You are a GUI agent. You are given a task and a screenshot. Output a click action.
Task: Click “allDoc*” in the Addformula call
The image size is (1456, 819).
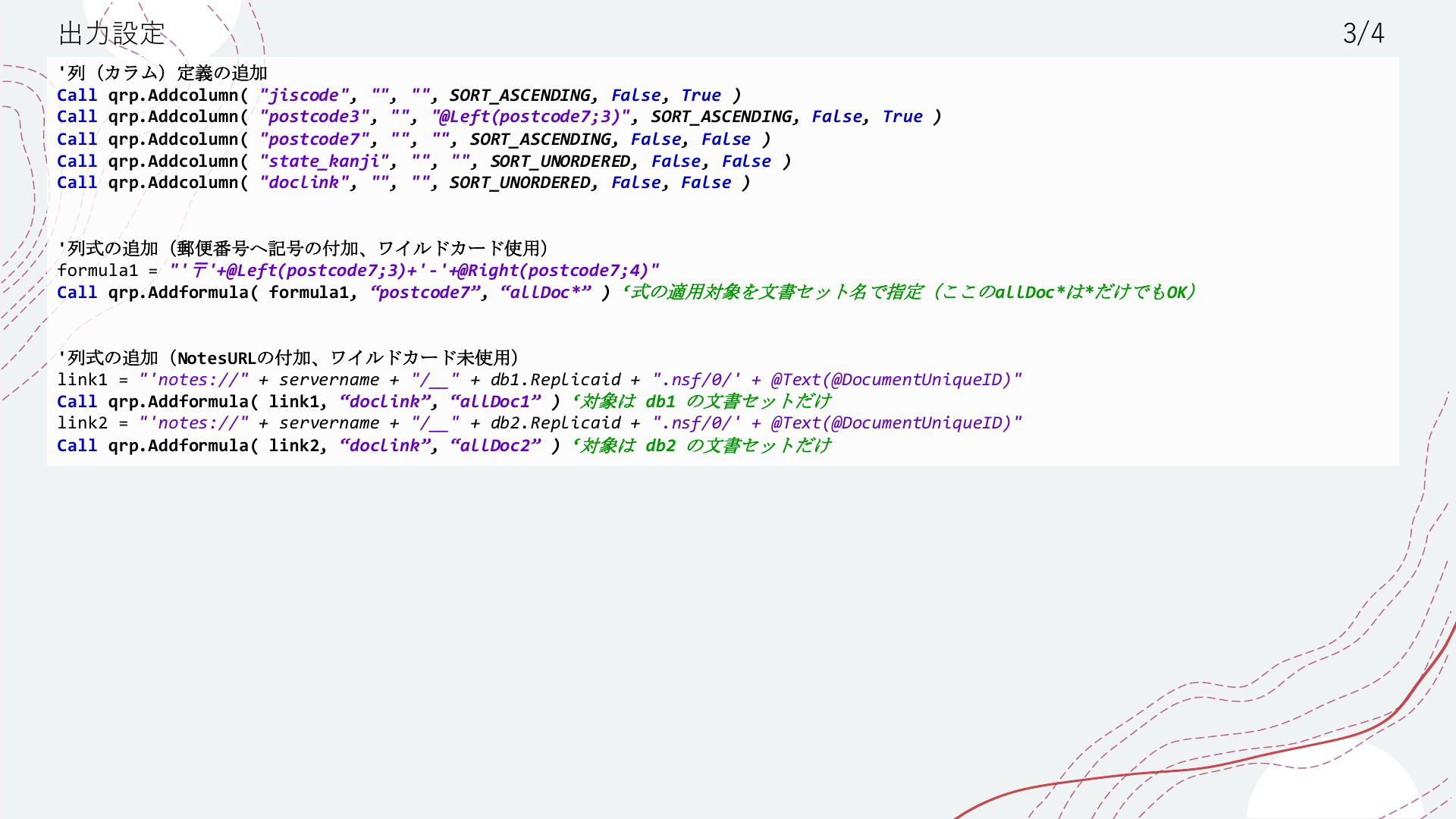click(x=546, y=293)
